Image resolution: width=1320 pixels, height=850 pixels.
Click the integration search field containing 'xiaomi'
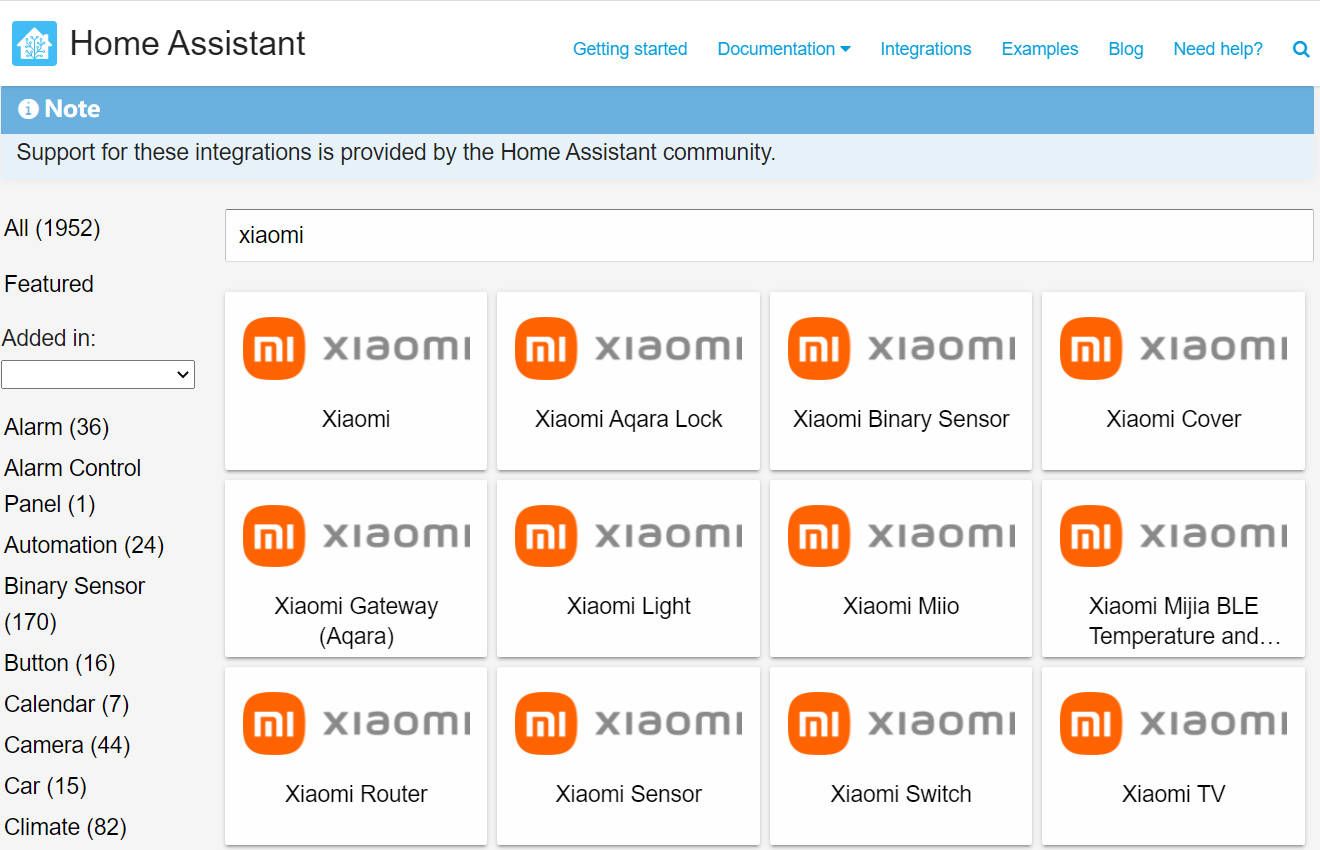tap(769, 235)
